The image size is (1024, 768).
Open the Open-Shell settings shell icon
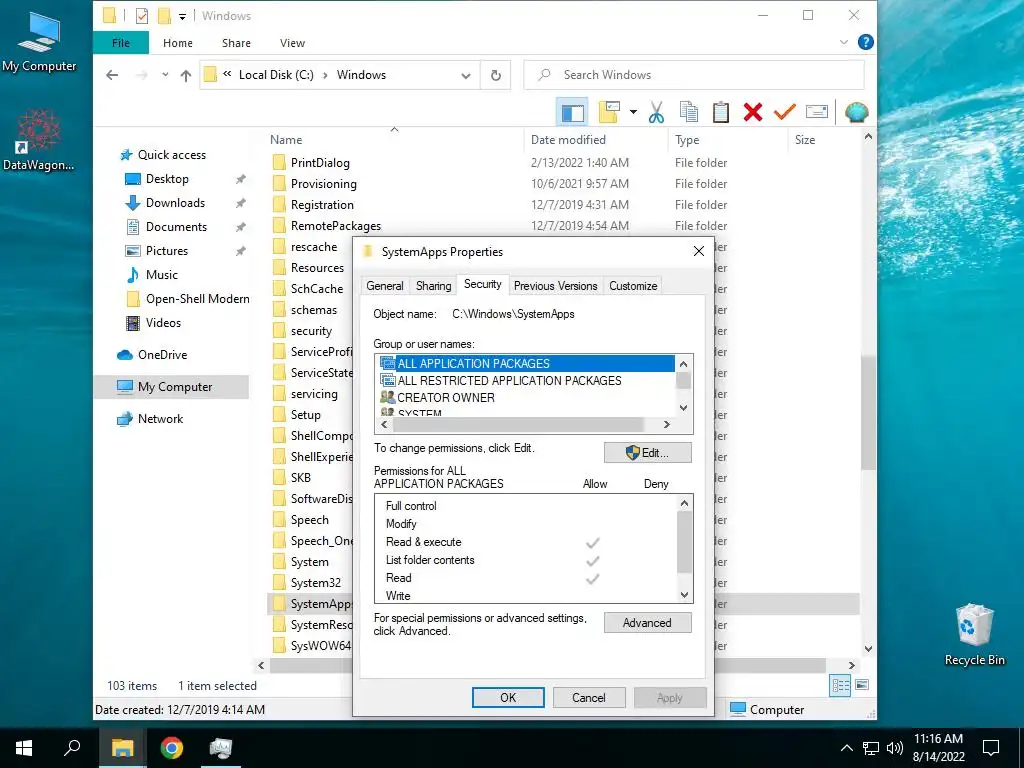tap(856, 112)
